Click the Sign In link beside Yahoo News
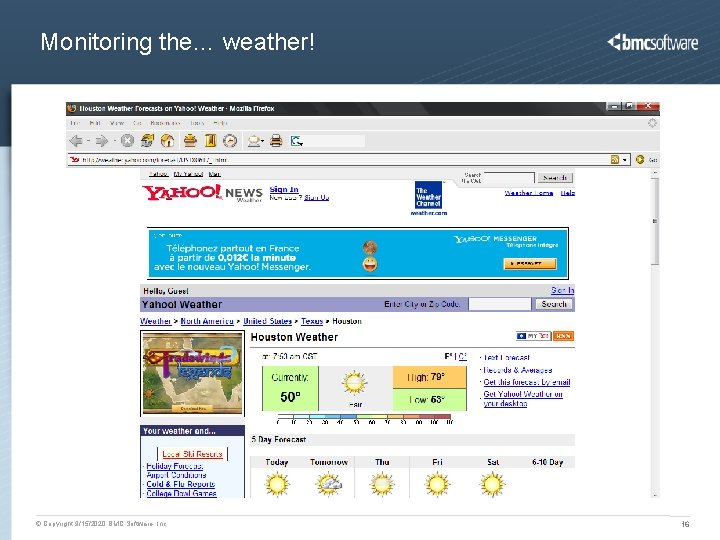Image resolution: width=720 pixels, height=540 pixels. (x=284, y=189)
